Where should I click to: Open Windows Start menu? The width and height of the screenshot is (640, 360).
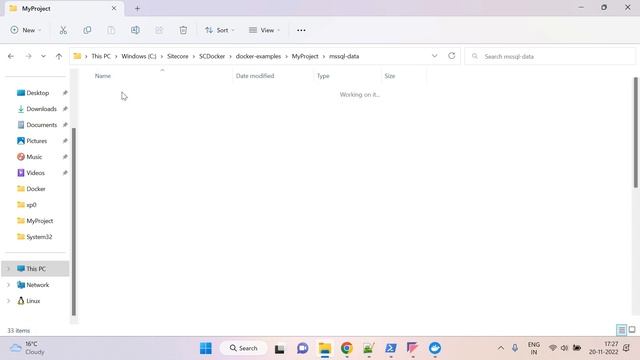coord(206,348)
